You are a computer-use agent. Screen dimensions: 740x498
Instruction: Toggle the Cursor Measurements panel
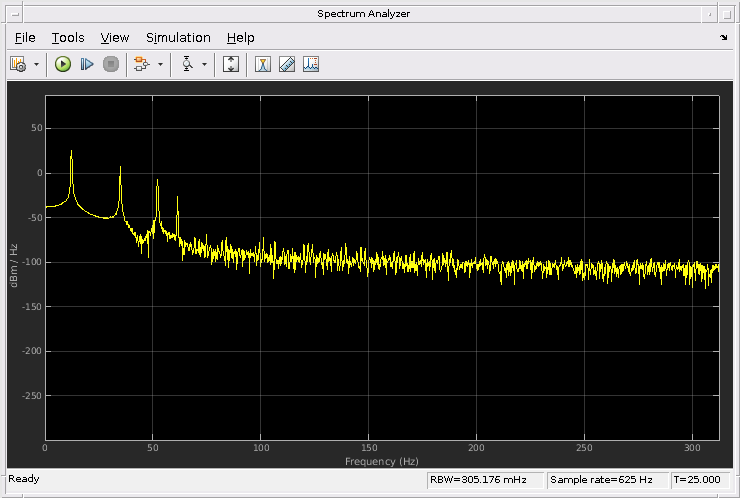click(x=263, y=64)
